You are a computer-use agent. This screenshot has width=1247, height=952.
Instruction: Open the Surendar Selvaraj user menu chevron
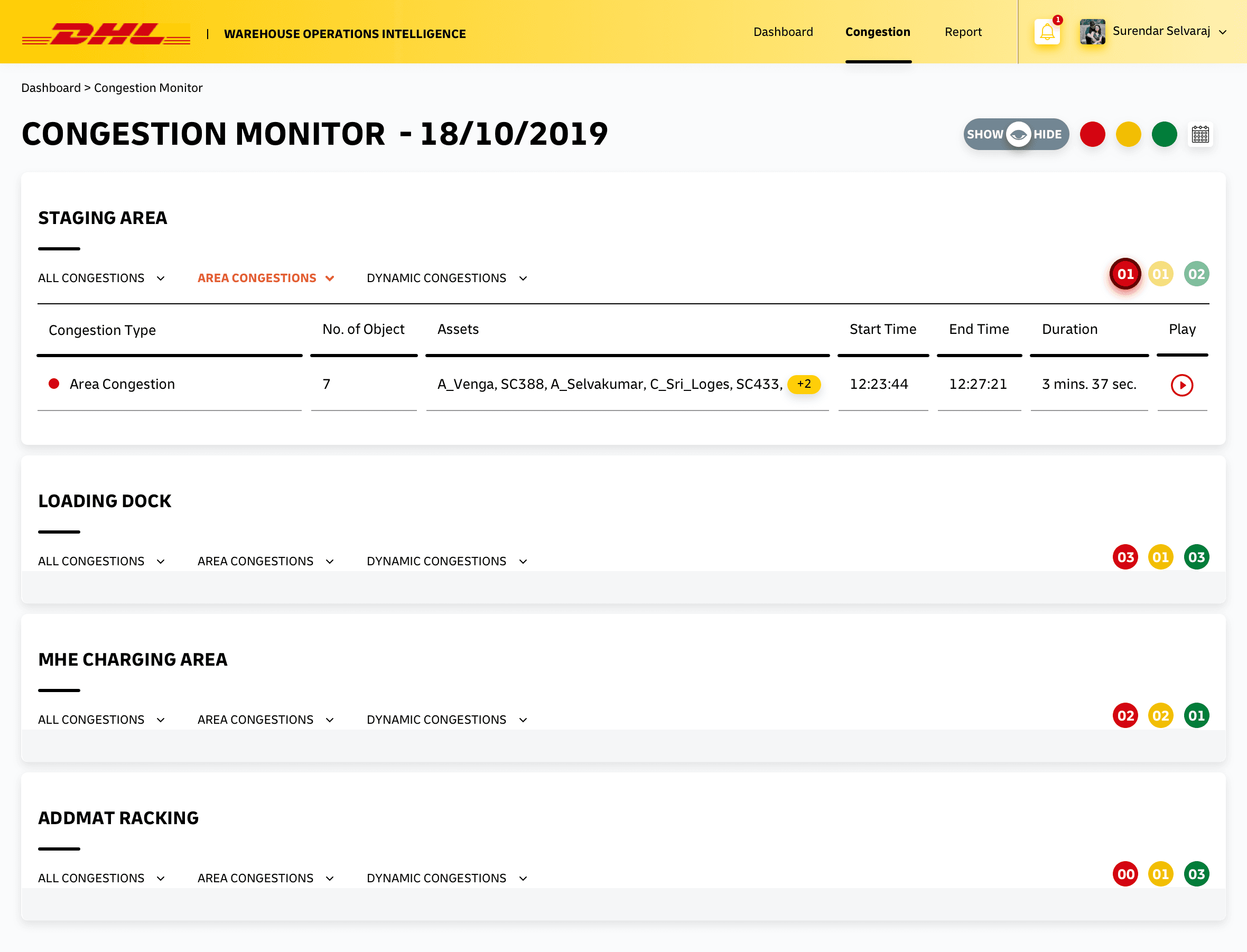pos(1223,32)
